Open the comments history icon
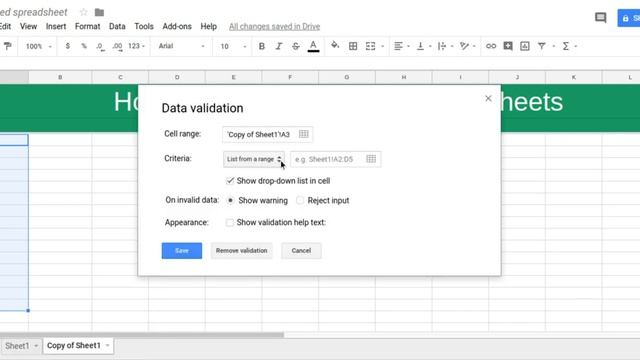 (600, 18)
